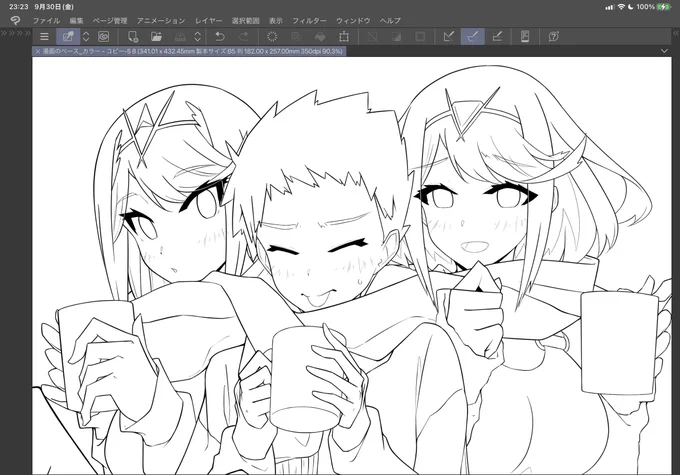680x475 pixels.
Task: Click the Wi-Fi status icon
Action: 621,7
